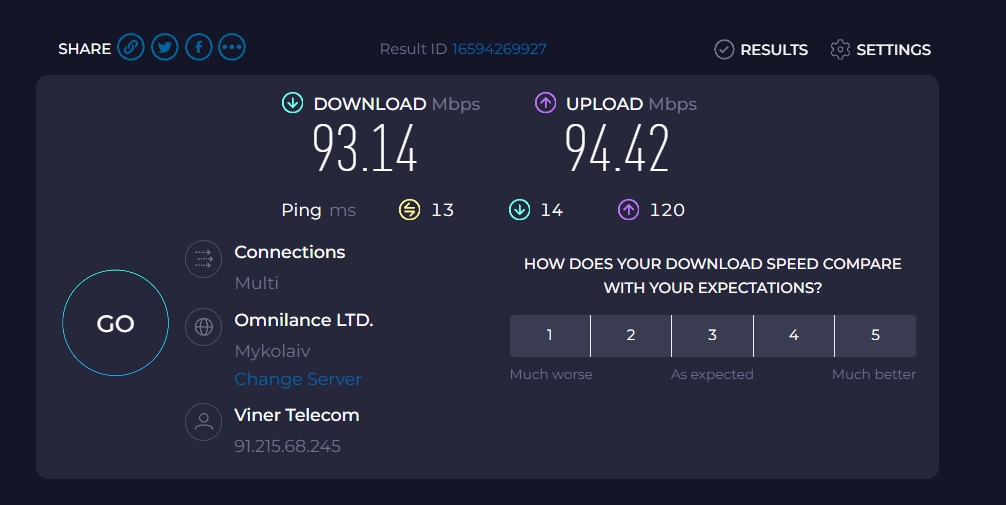
Task: Click the idle ping latency icon
Action: (x=409, y=210)
